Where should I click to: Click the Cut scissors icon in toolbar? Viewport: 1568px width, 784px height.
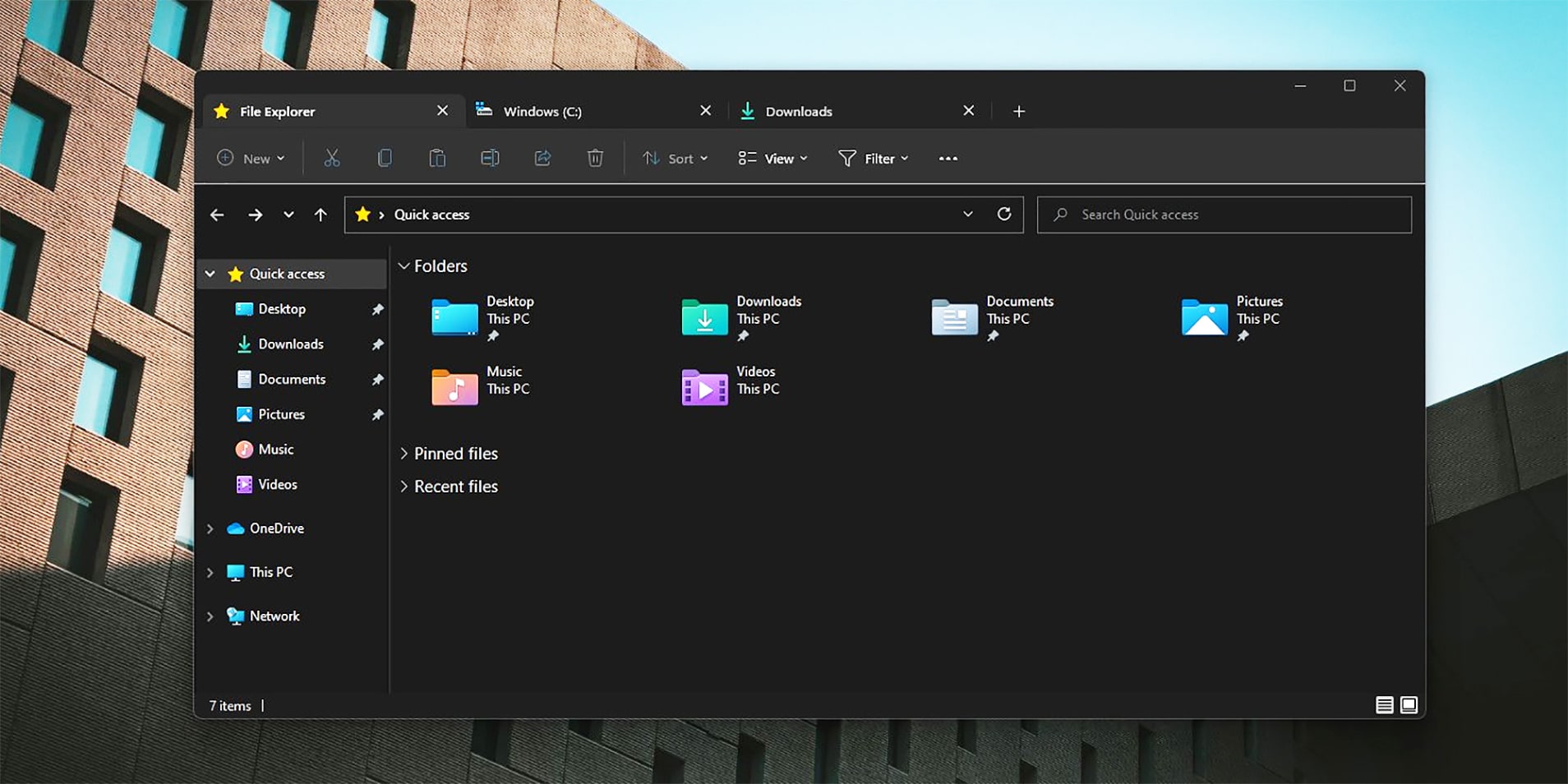click(x=332, y=158)
